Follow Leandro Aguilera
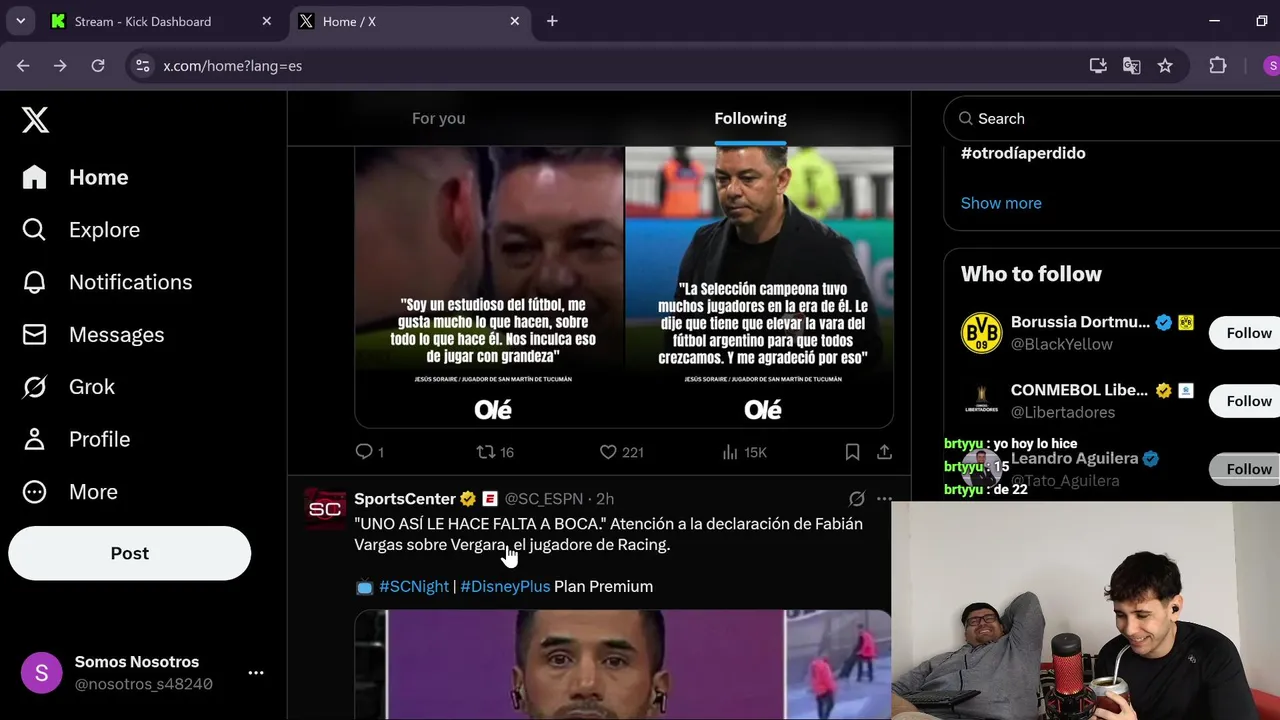 pos(1247,469)
